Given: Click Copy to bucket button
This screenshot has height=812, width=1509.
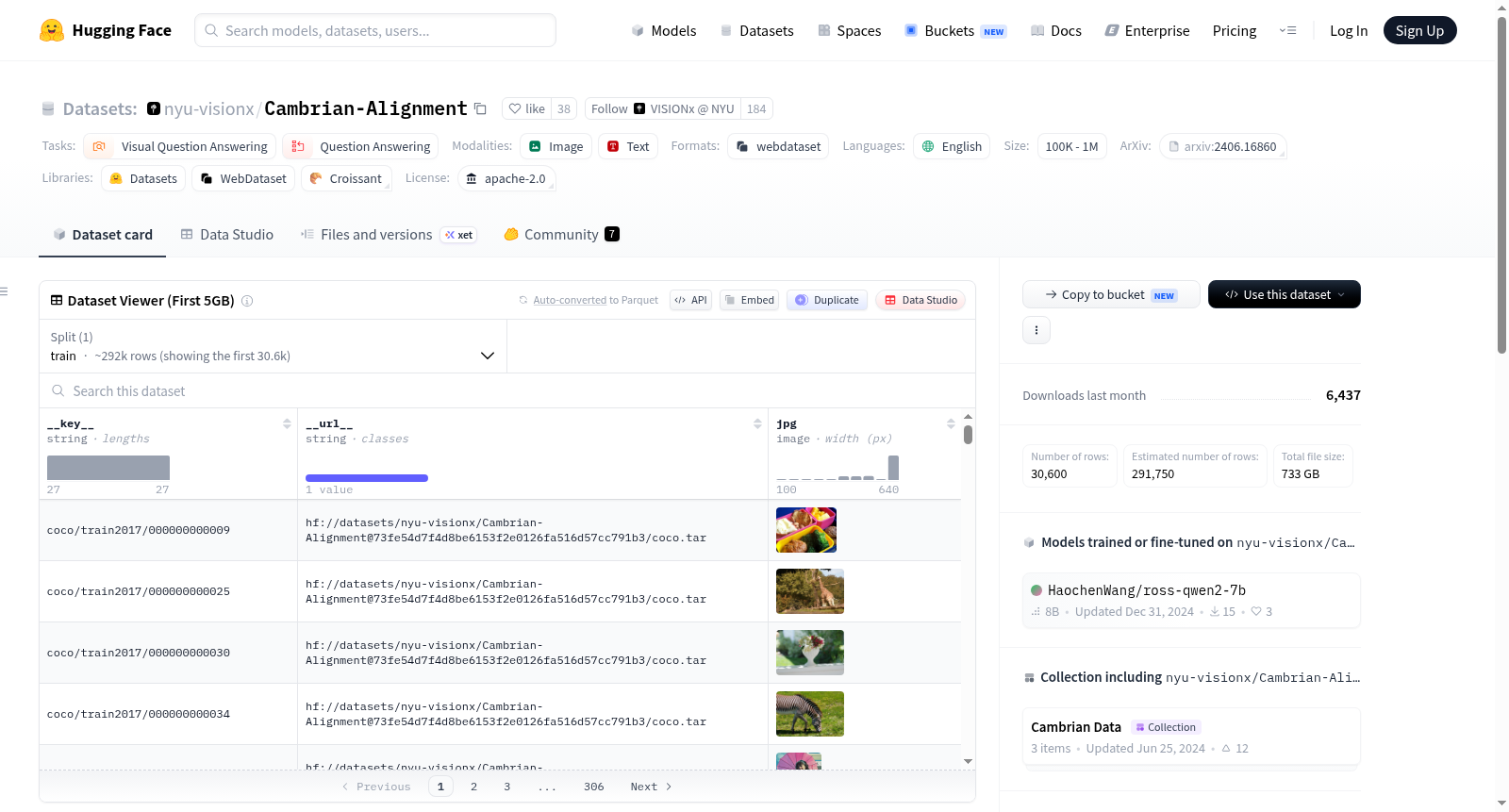Looking at the screenshot, I should pyautogui.click(x=1111, y=294).
